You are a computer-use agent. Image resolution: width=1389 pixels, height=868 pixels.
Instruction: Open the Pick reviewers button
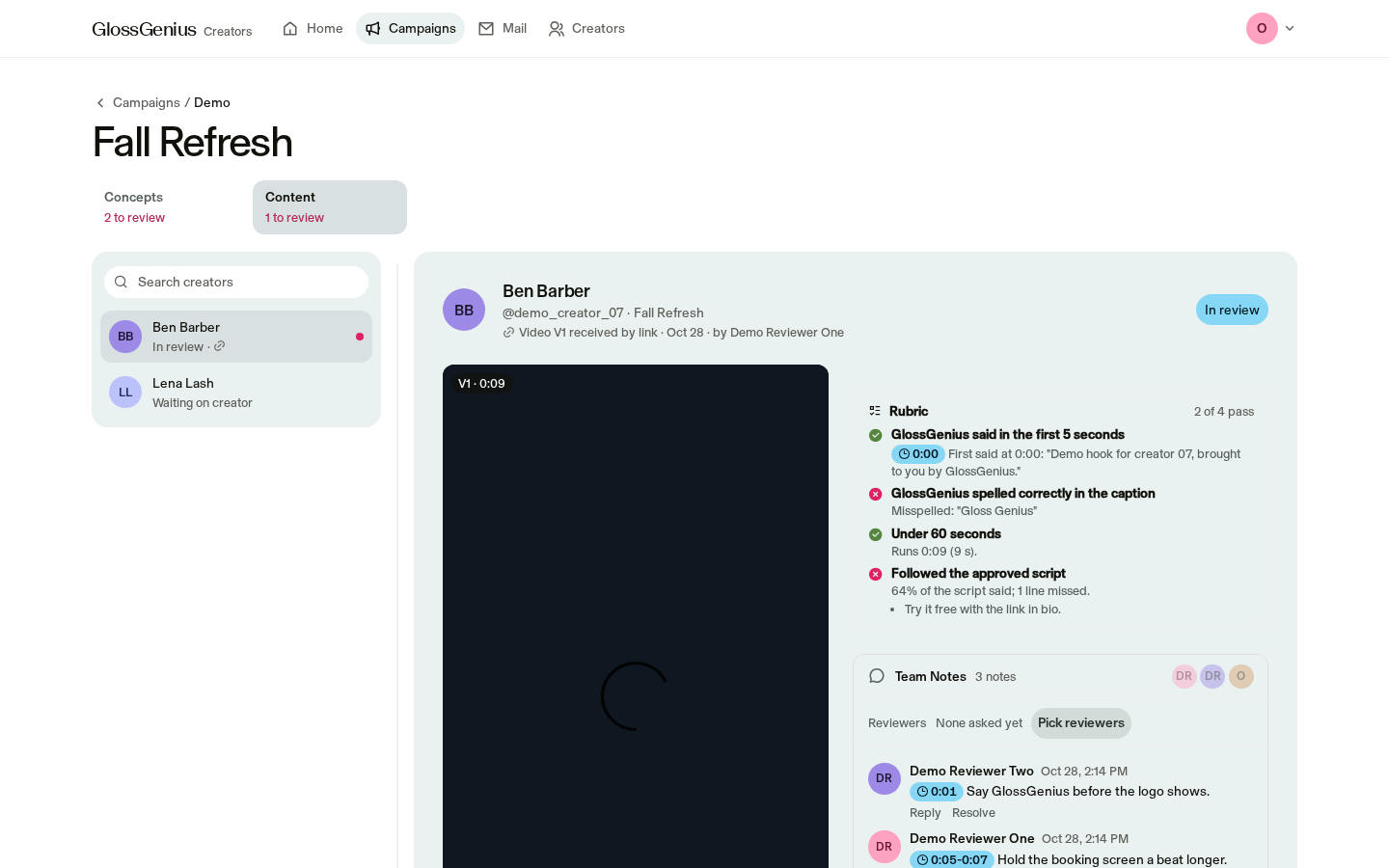1081,723
